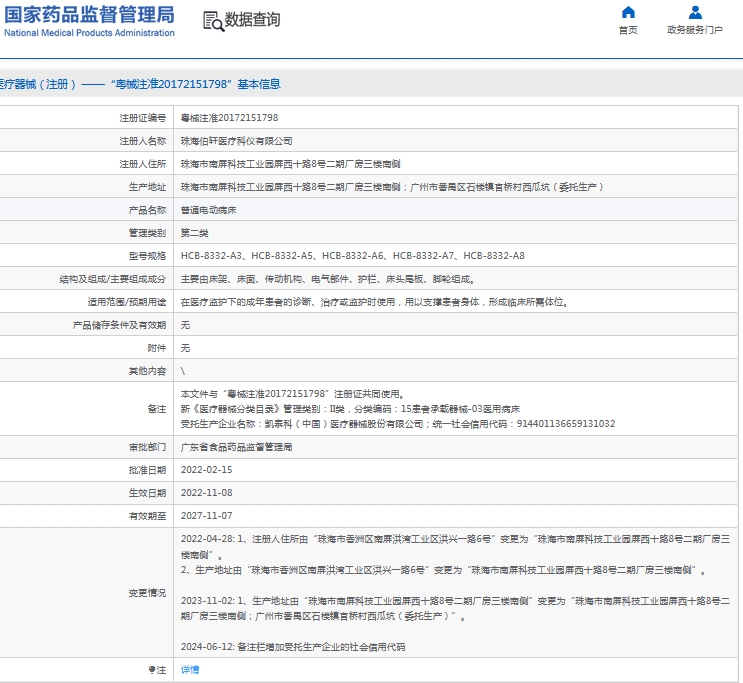The height and width of the screenshot is (683, 743).
Task: Click the 数据查询 heading text
Action: coord(252,19)
